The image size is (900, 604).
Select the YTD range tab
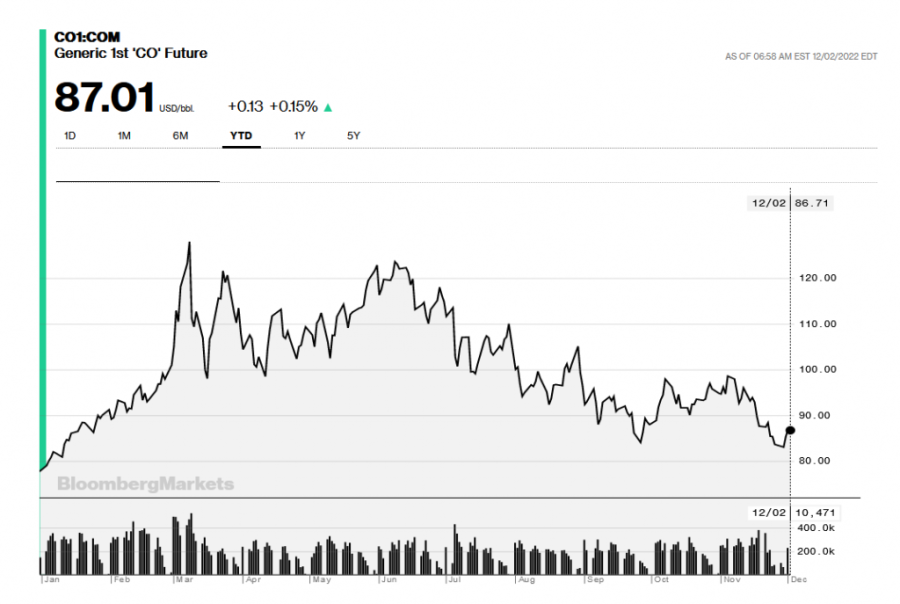[241, 136]
